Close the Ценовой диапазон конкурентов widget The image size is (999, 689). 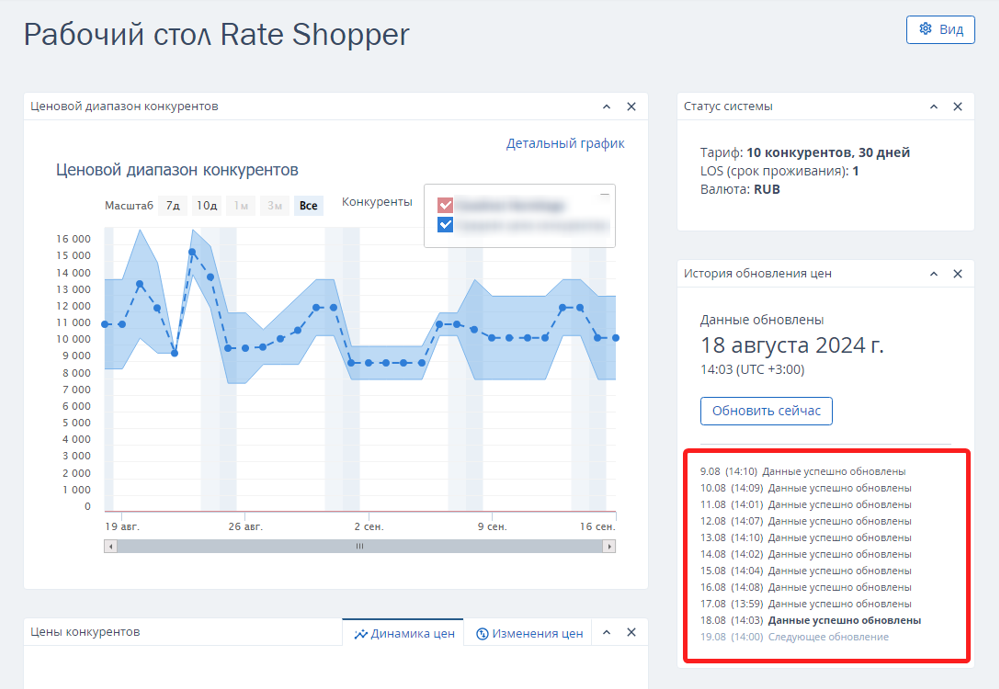pos(631,106)
